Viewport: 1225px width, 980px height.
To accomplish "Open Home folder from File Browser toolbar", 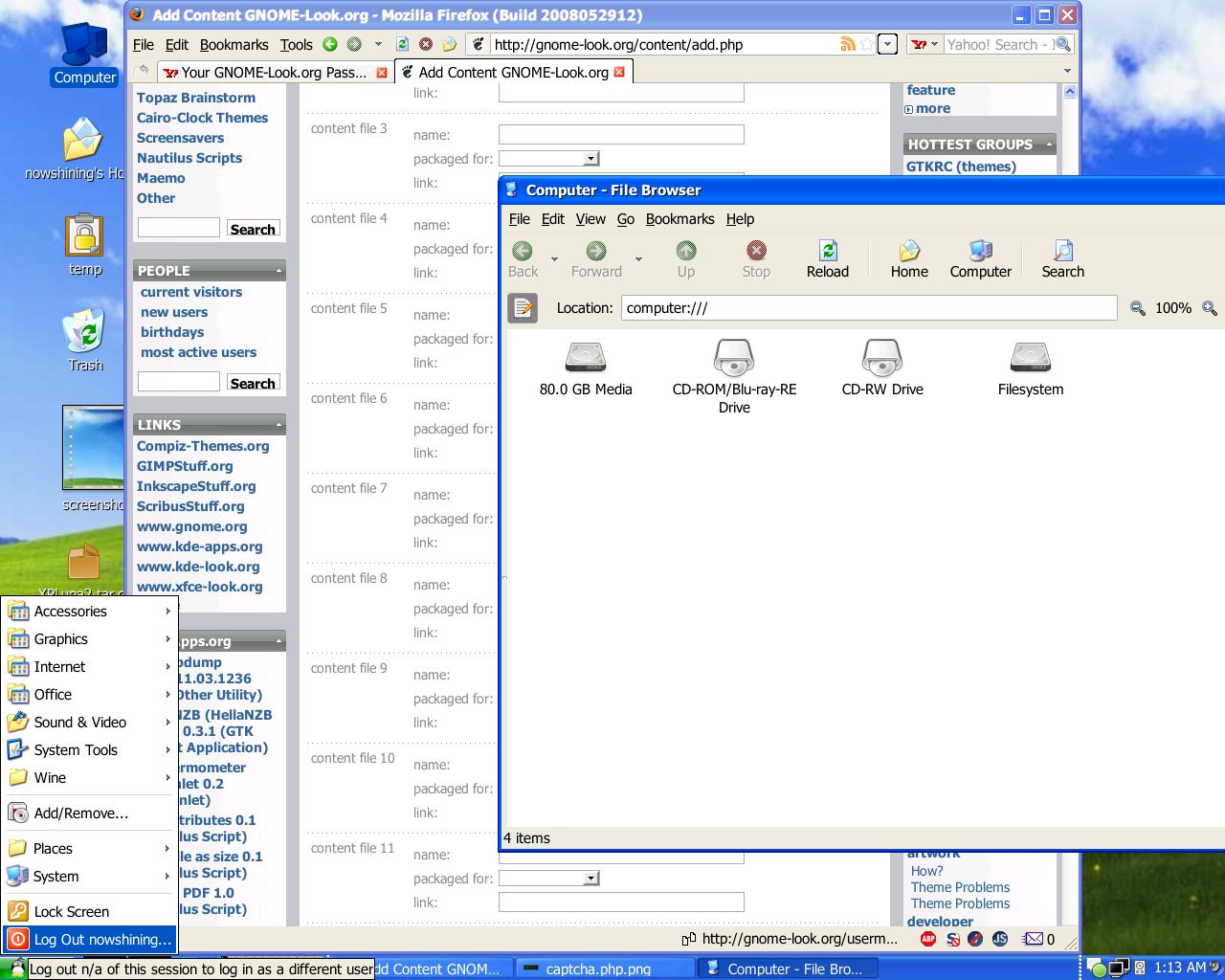I will [x=909, y=259].
